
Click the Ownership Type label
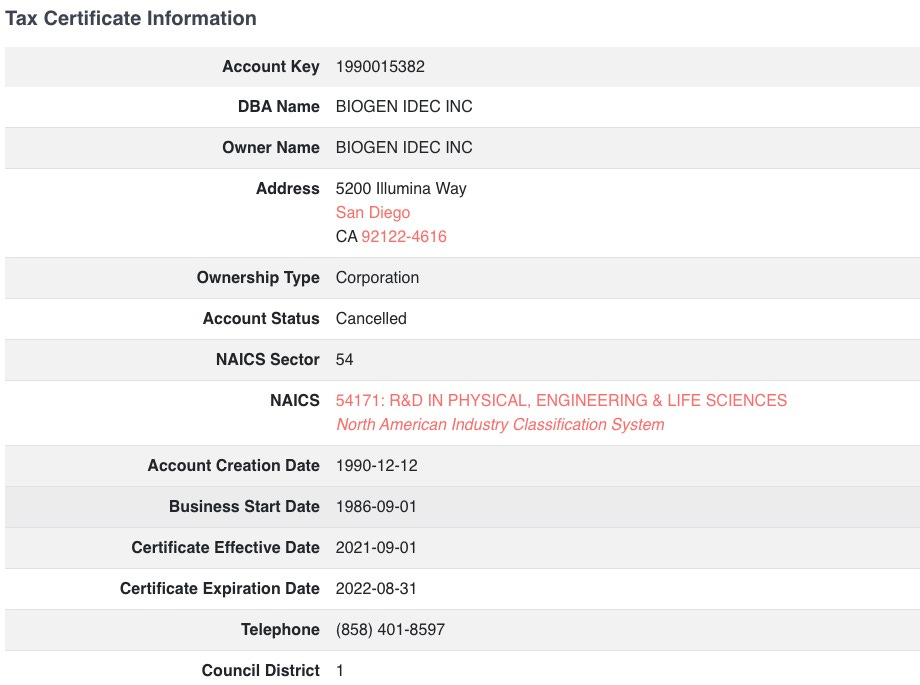258,278
